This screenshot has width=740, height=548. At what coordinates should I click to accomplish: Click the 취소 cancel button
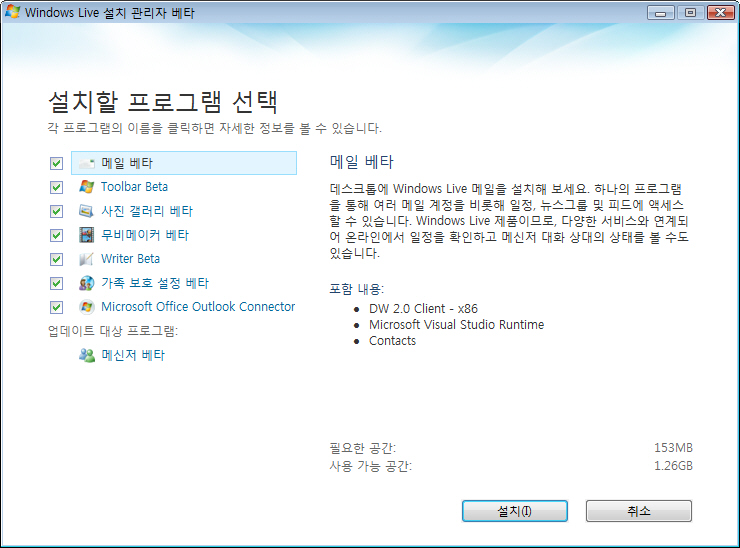coord(639,511)
